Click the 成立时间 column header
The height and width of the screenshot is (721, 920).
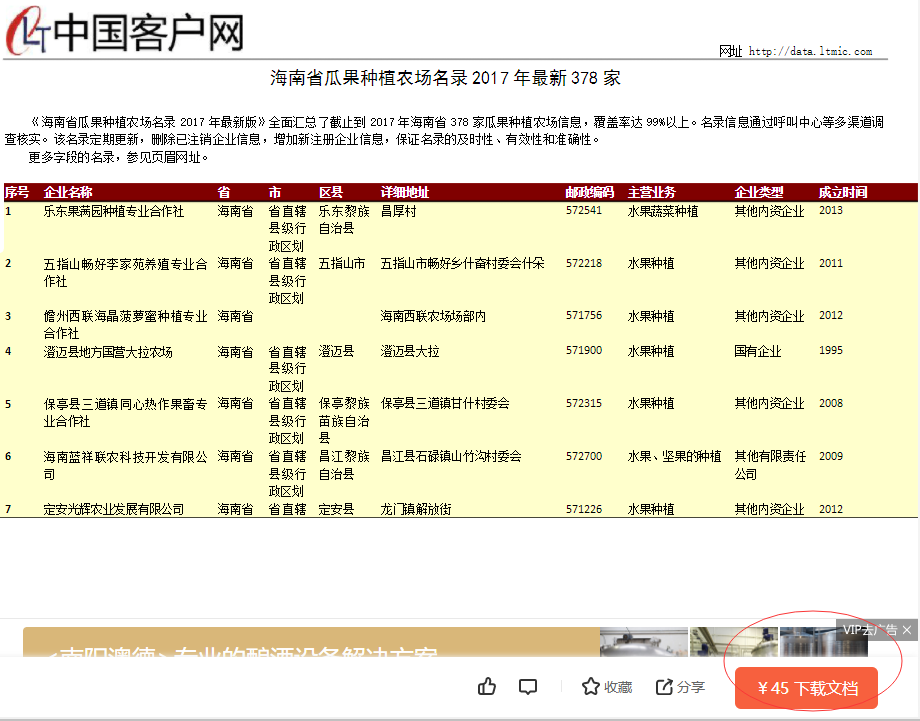[x=843, y=192]
